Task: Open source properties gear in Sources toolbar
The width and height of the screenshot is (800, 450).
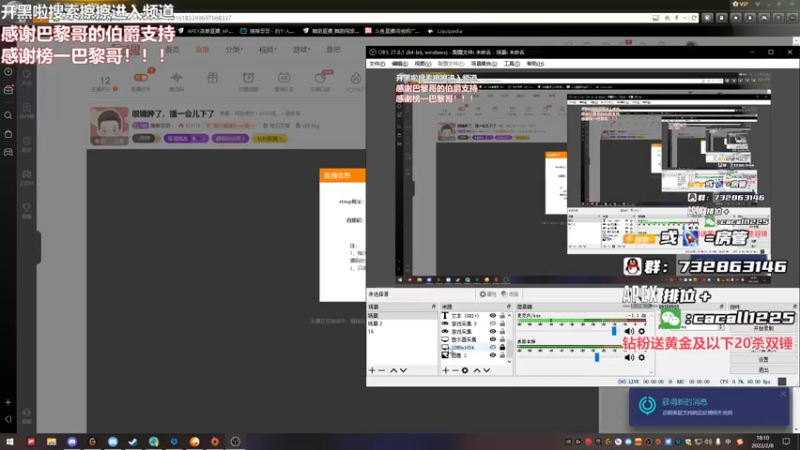Action: pyautogui.click(x=465, y=370)
